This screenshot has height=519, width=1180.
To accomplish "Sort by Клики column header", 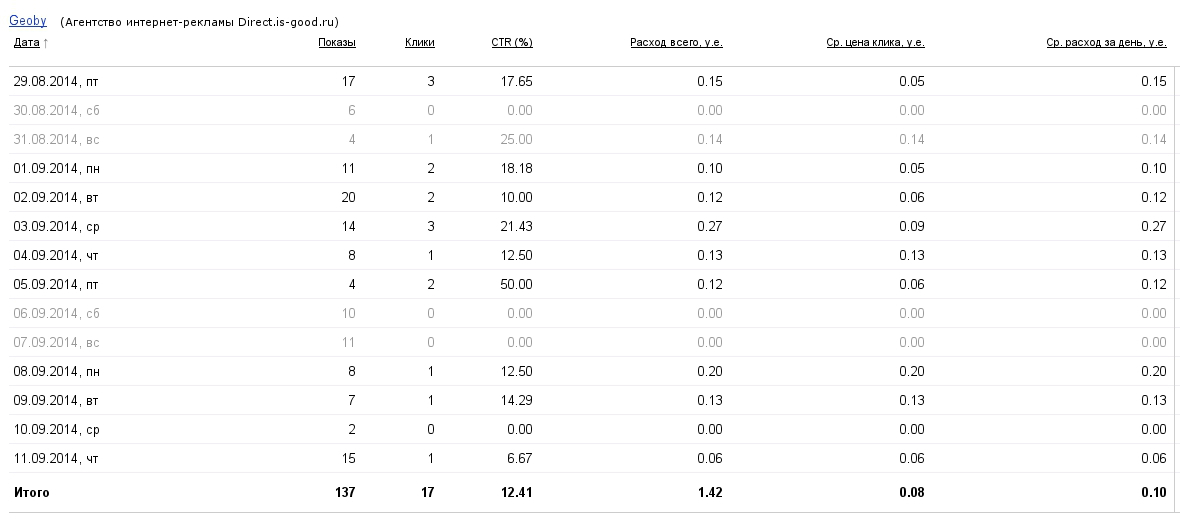I will click(419, 42).
